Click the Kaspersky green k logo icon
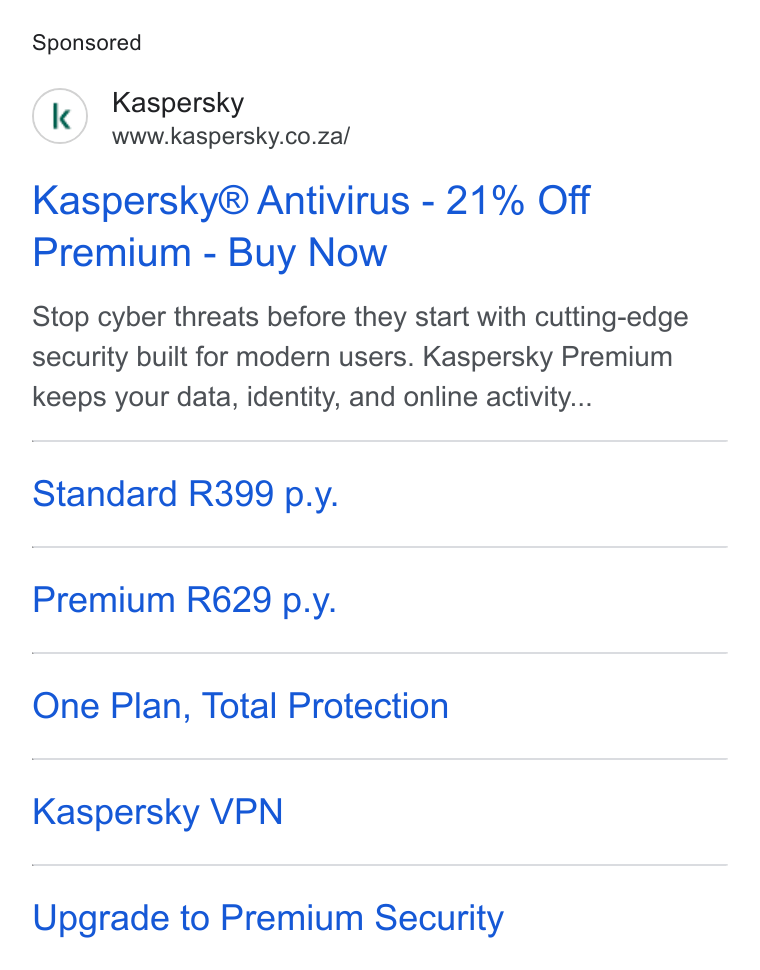 tap(60, 116)
